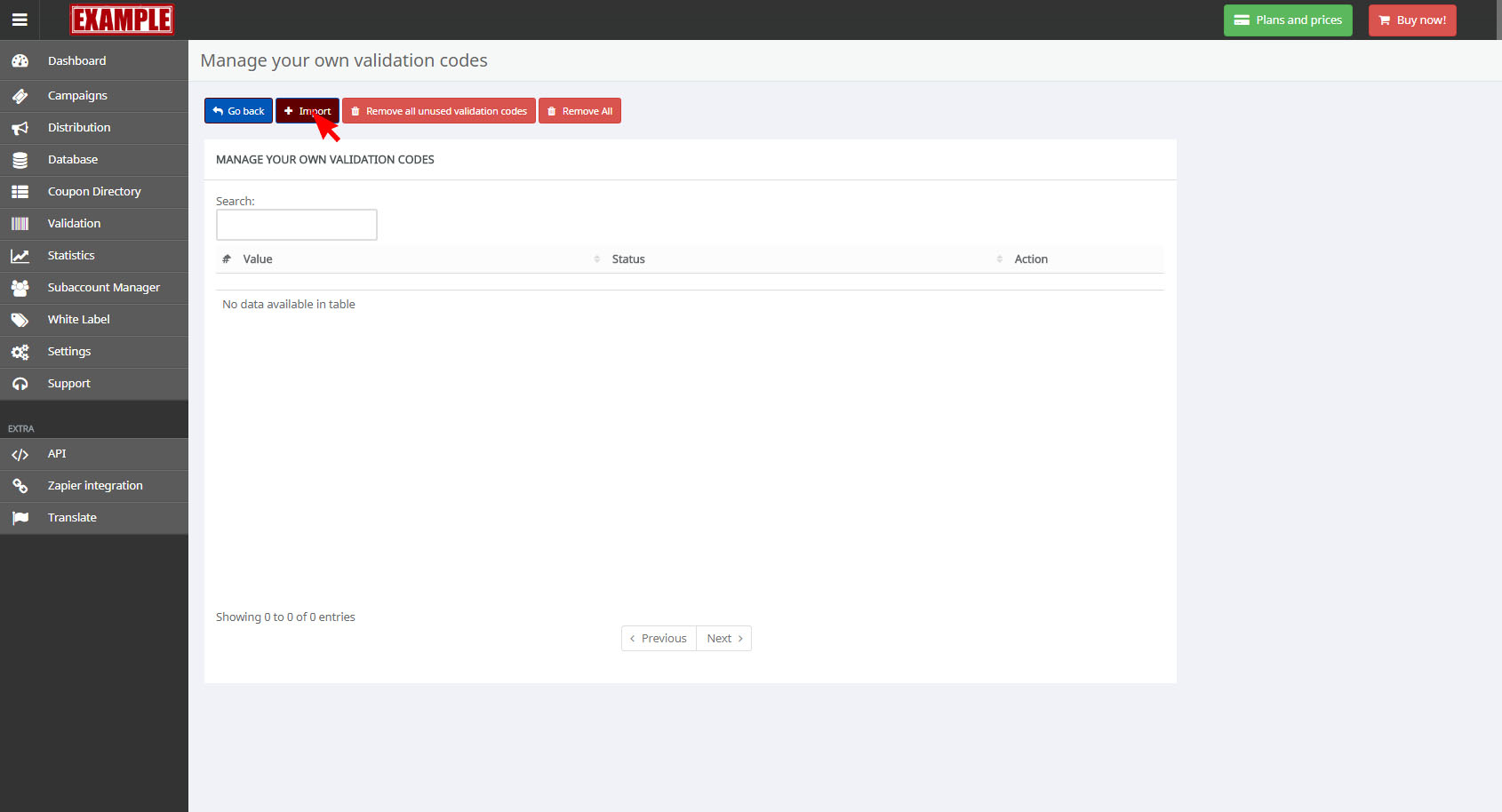Click the hamburger menu icon

20,20
